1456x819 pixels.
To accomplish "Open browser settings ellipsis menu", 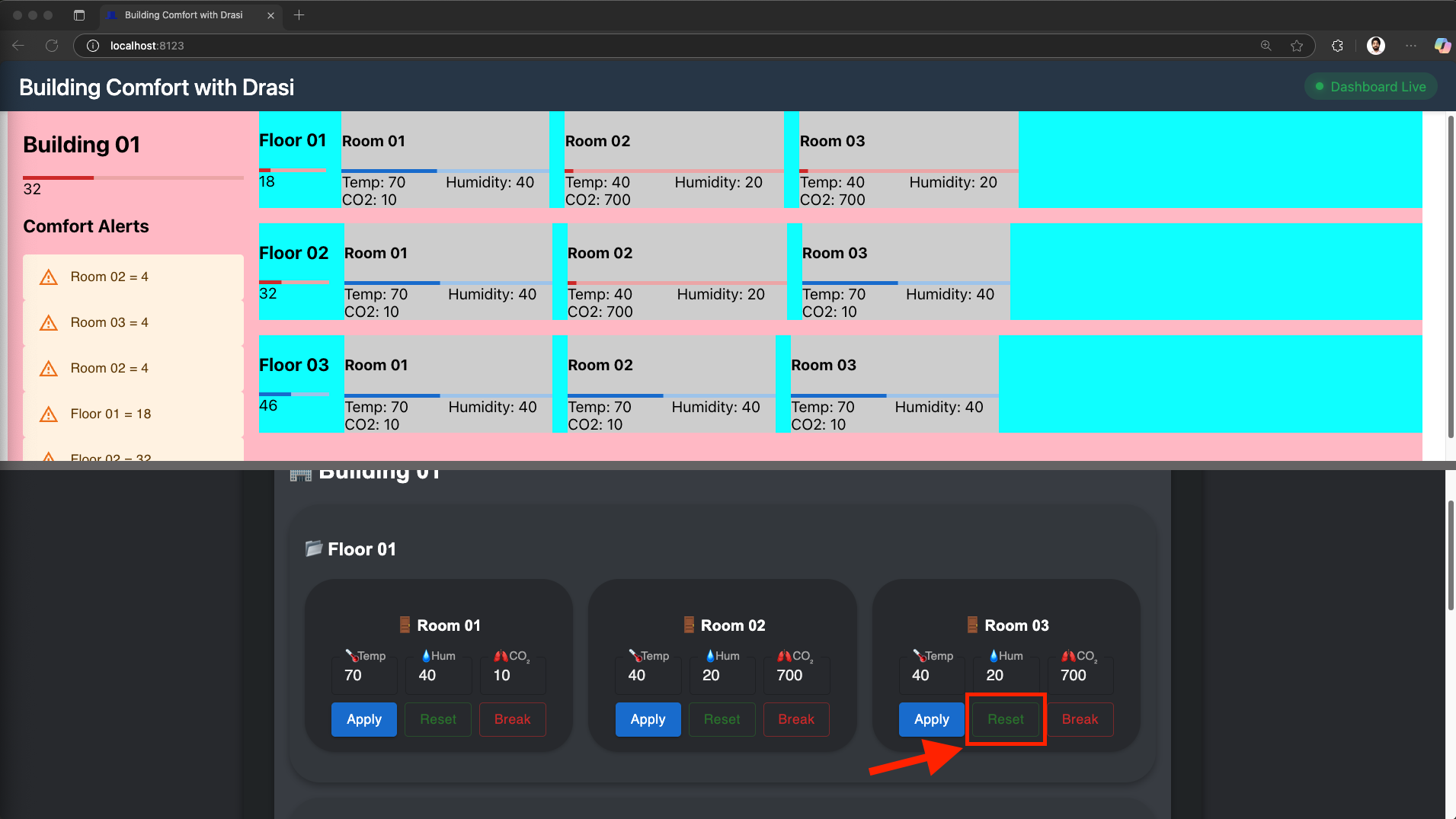I will (1411, 46).
